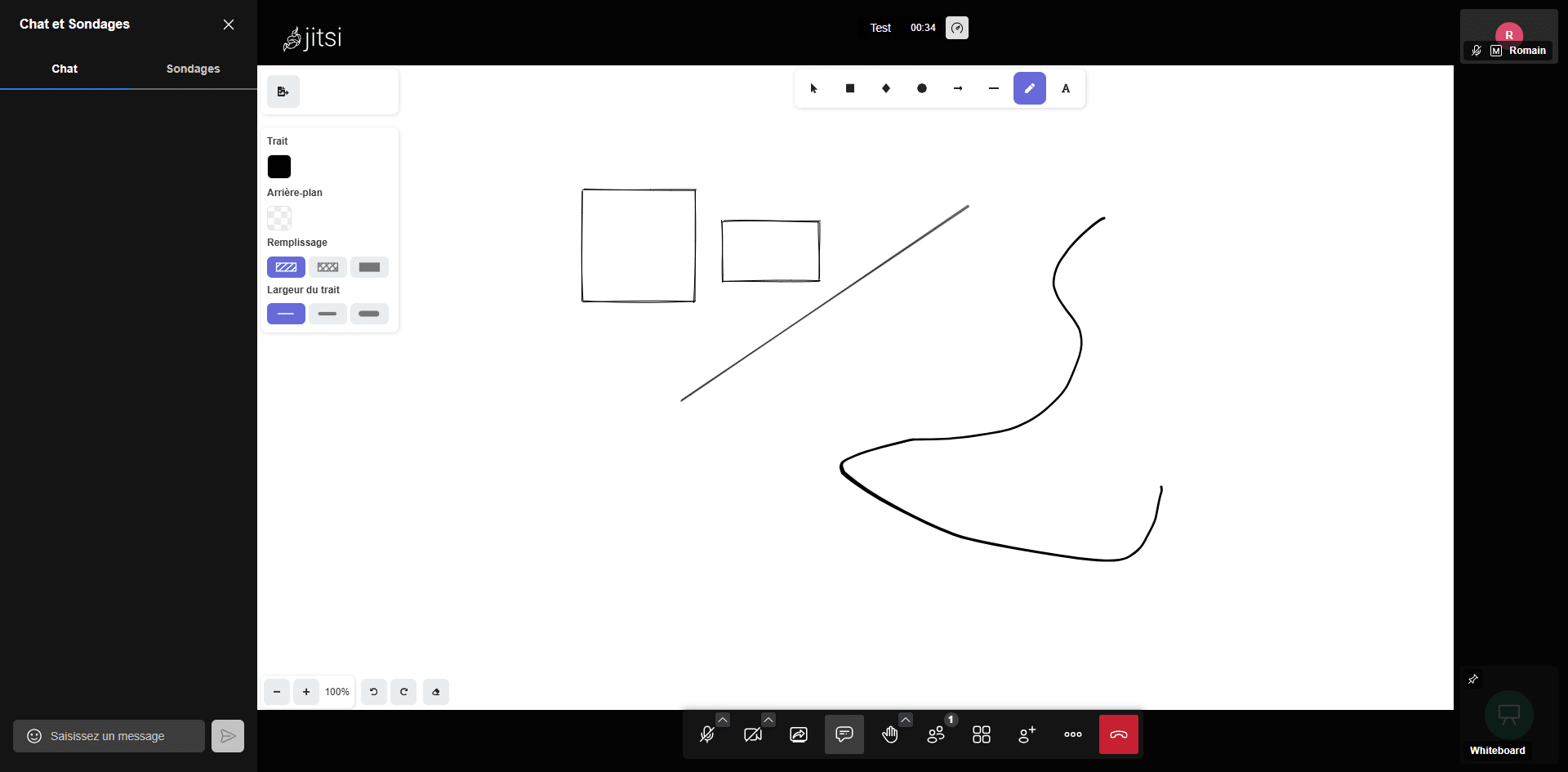Click the undo button on whiteboard
The height and width of the screenshot is (772, 1568).
pyautogui.click(x=374, y=692)
